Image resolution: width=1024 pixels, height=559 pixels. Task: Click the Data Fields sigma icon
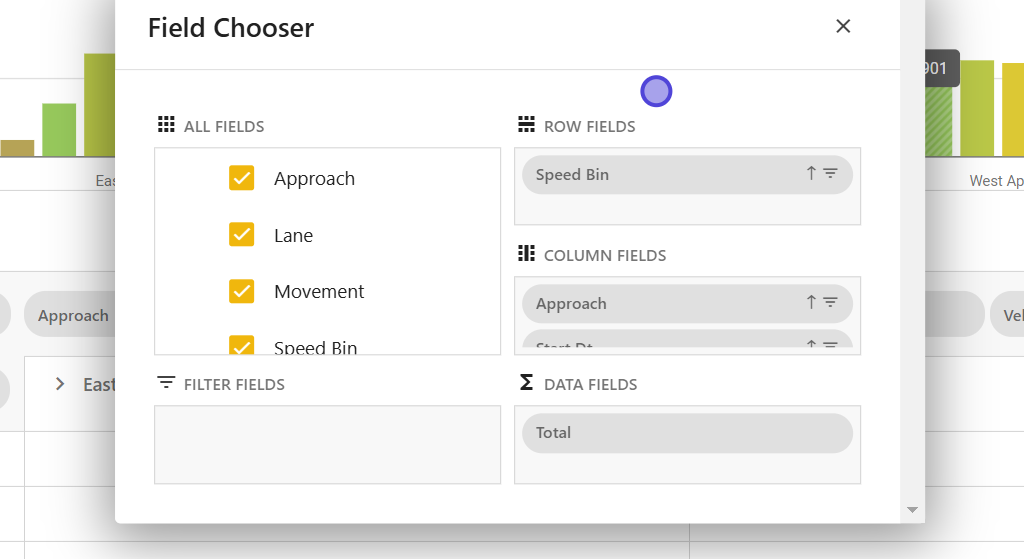526,383
